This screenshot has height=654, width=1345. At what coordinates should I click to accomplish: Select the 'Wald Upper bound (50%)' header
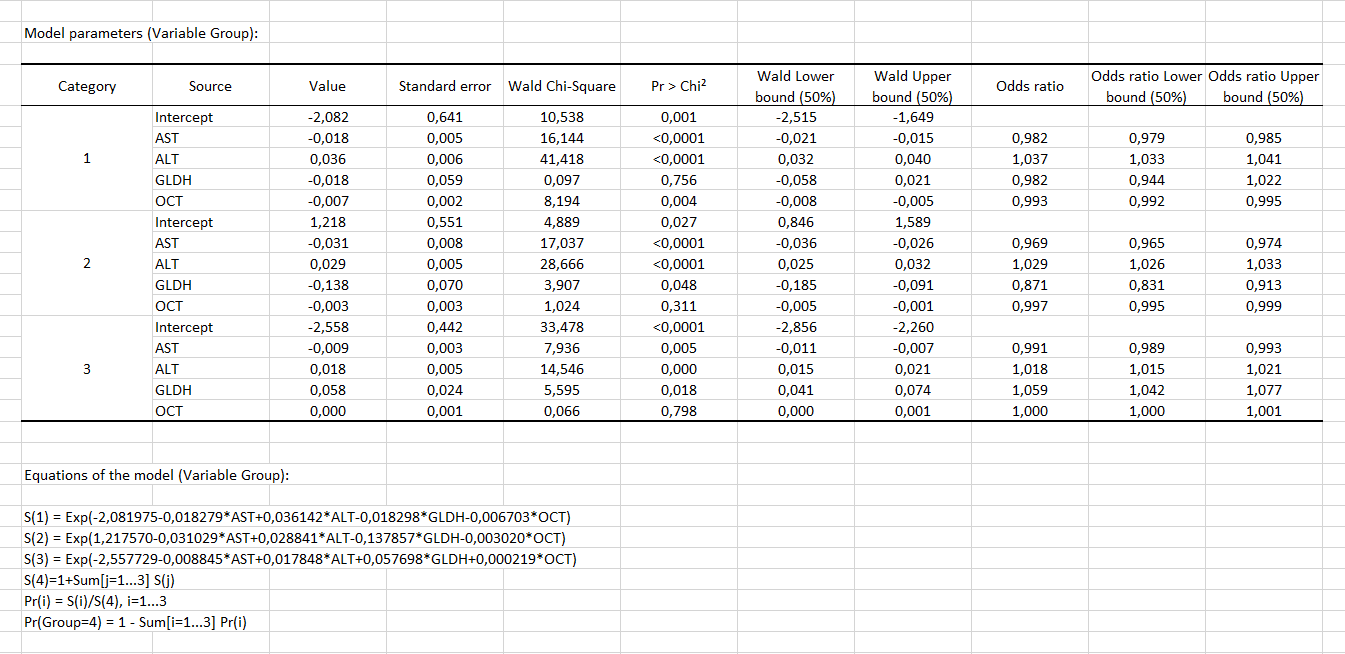click(x=912, y=87)
